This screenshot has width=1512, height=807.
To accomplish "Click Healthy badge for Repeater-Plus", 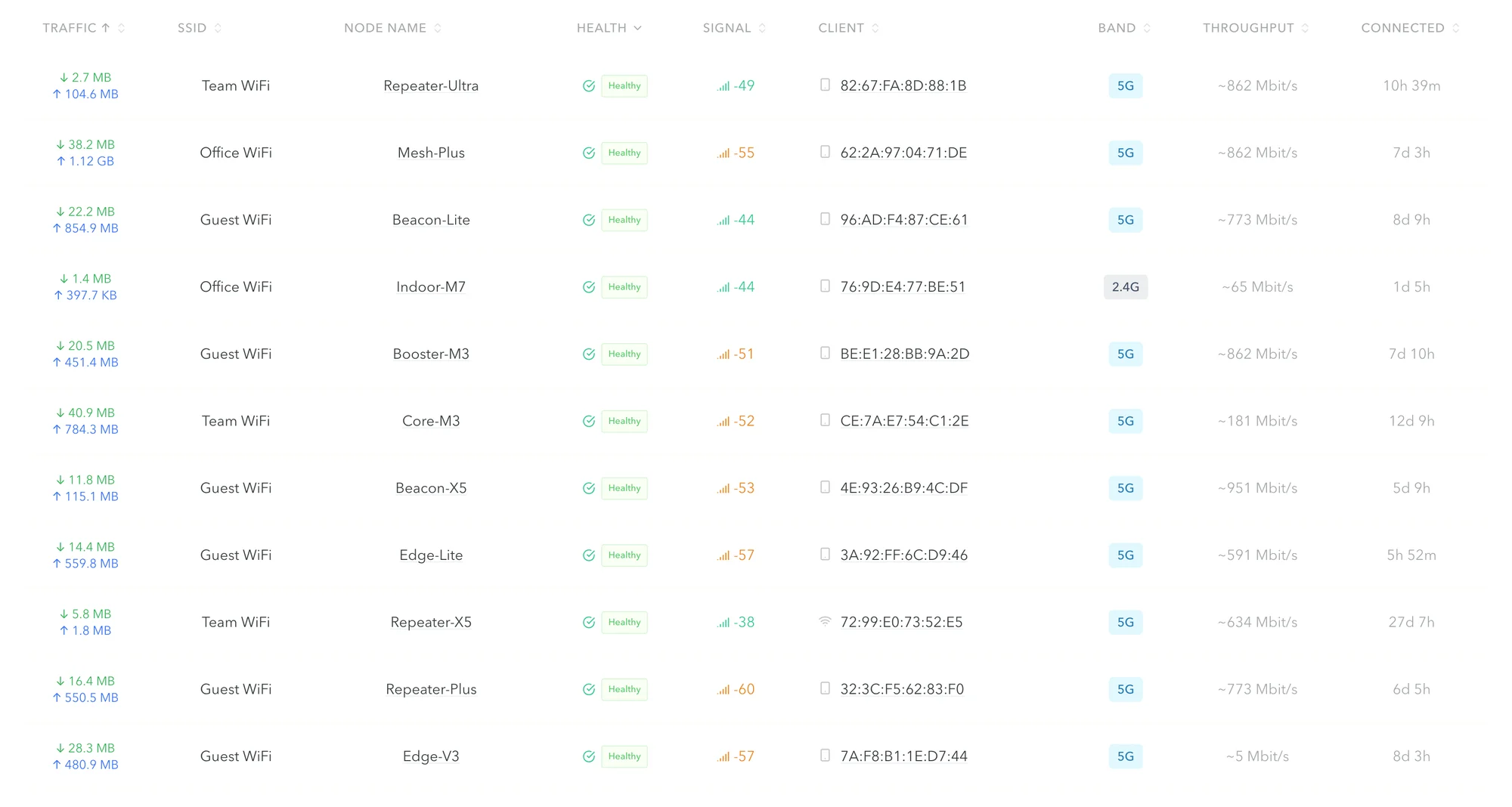I will (x=624, y=689).
